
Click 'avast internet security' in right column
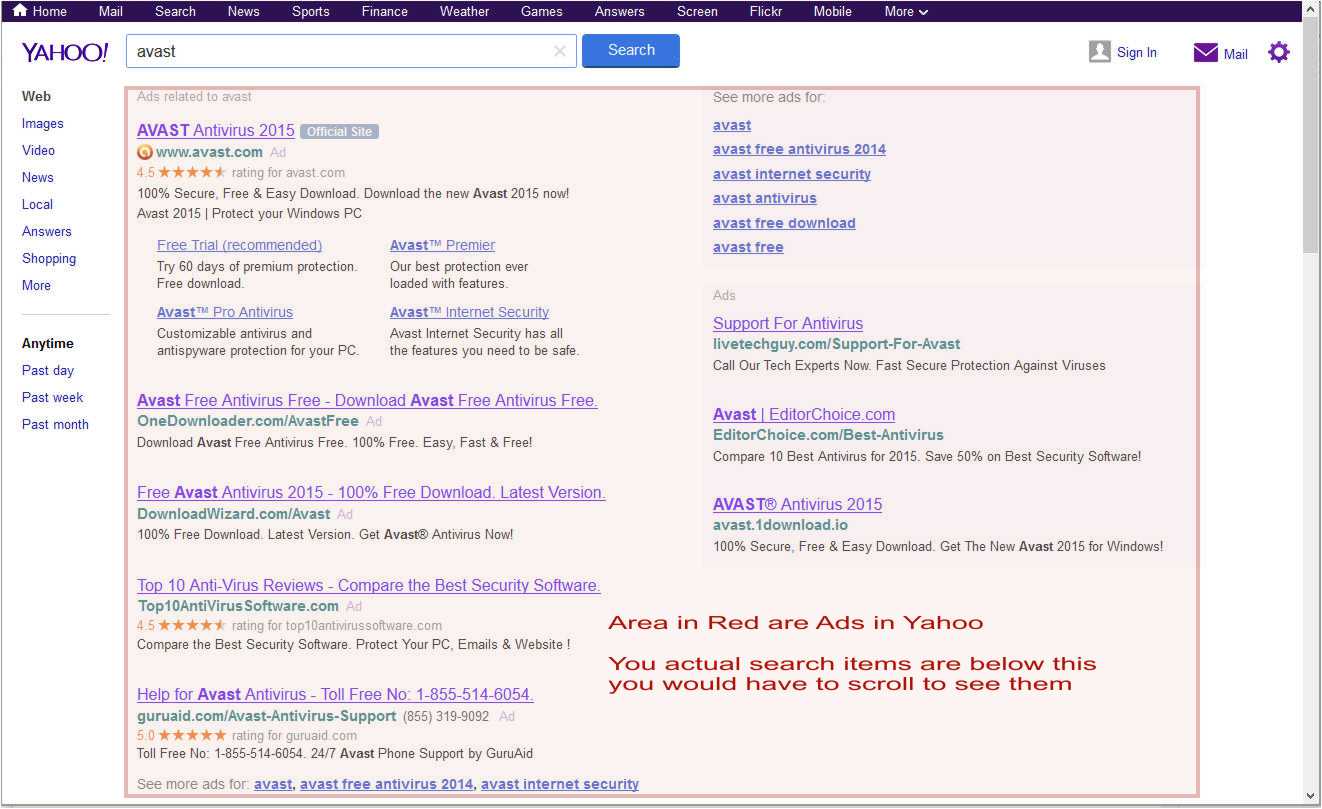point(792,174)
